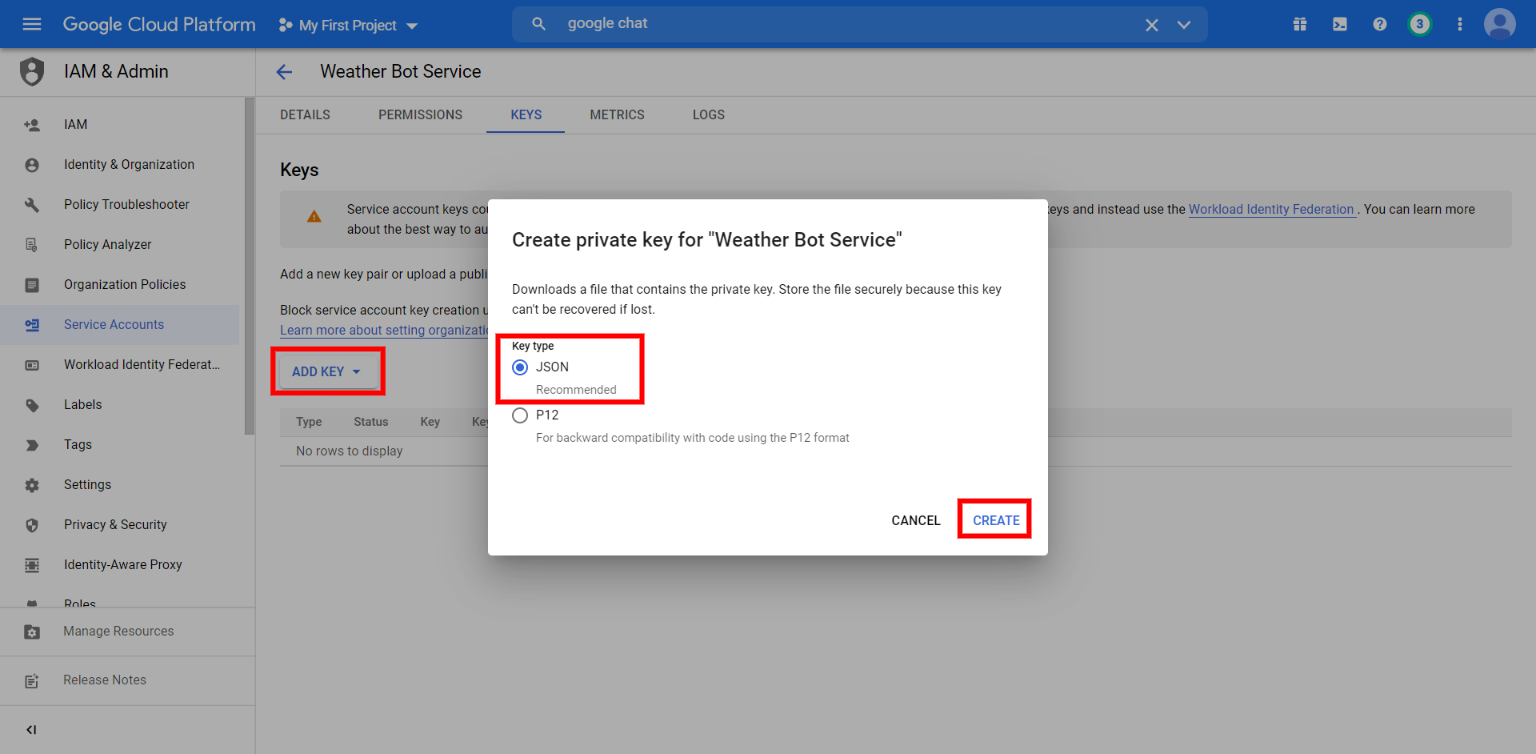1536x754 pixels.
Task: Open the ADD KEY dropdown
Action: pyautogui.click(x=327, y=370)
